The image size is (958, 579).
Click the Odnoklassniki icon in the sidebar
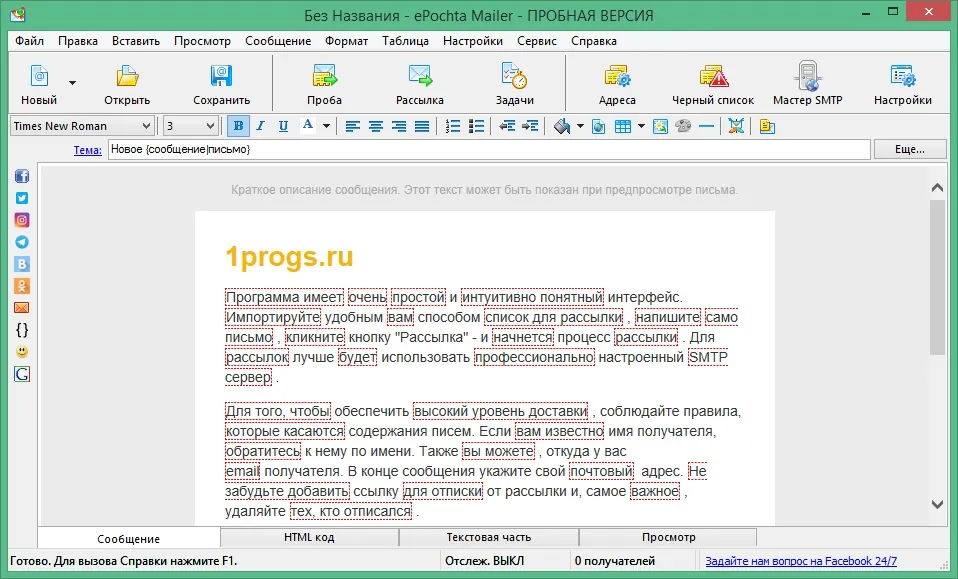[x=22, y=286]
